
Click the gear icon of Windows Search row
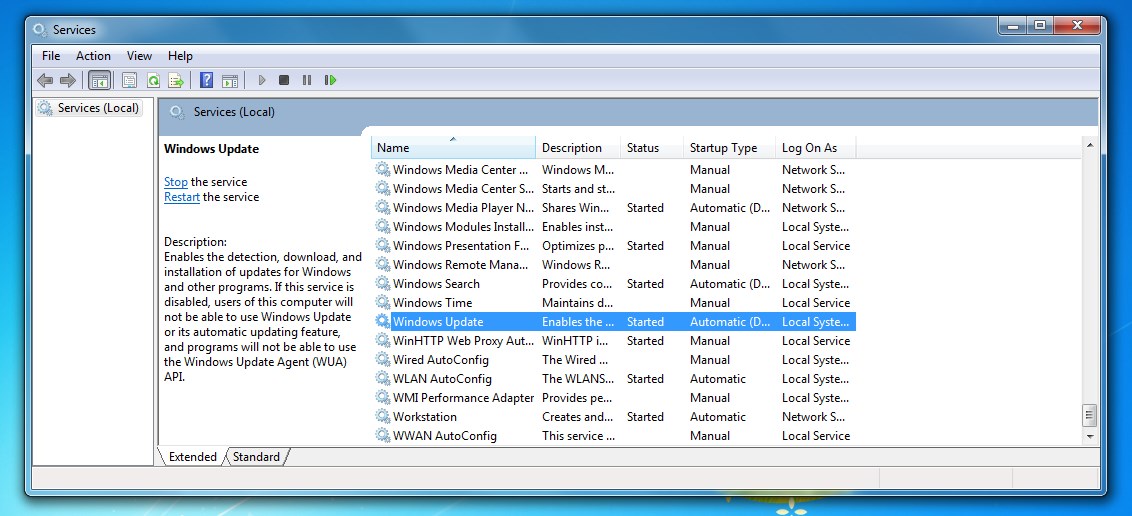point(383,284)
